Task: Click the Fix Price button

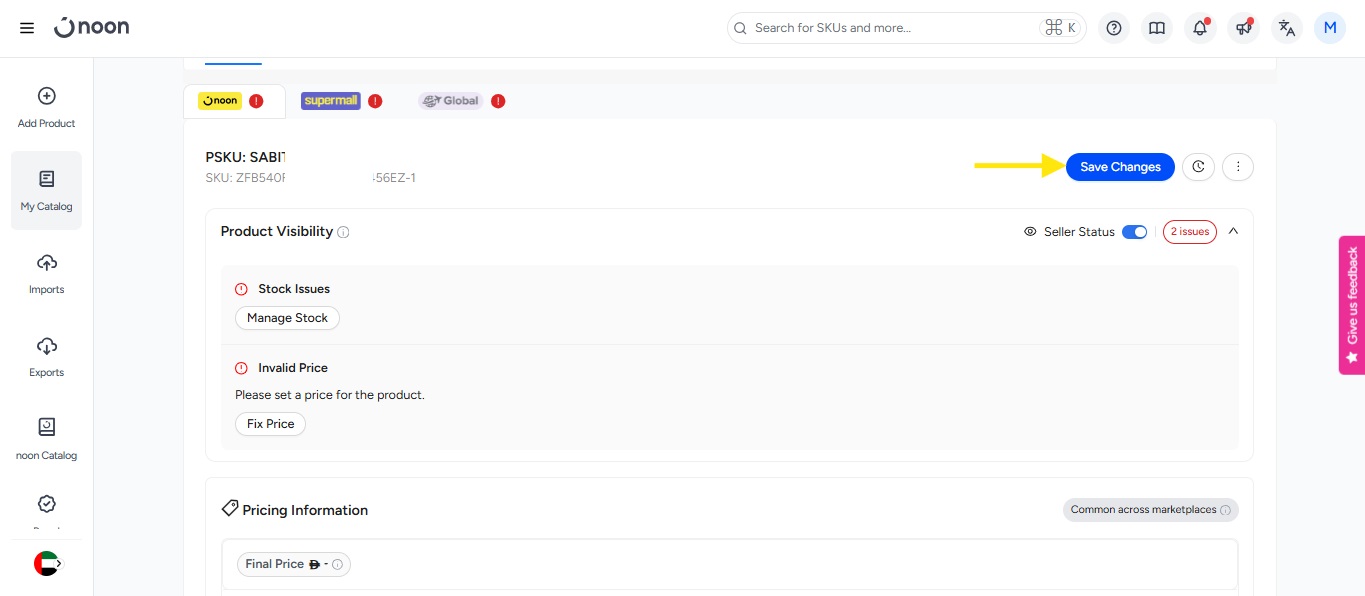Action: tap(270, 424)
